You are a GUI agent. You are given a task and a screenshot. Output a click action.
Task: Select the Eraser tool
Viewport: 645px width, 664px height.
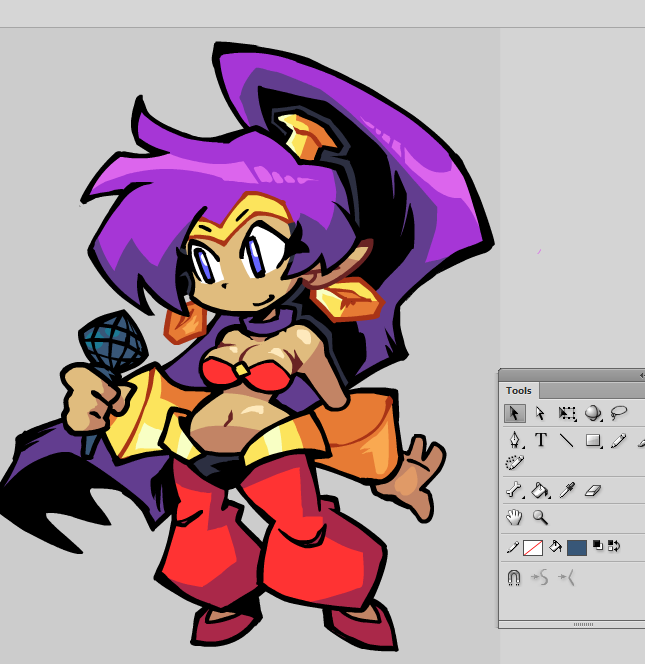tap(593, 490)
